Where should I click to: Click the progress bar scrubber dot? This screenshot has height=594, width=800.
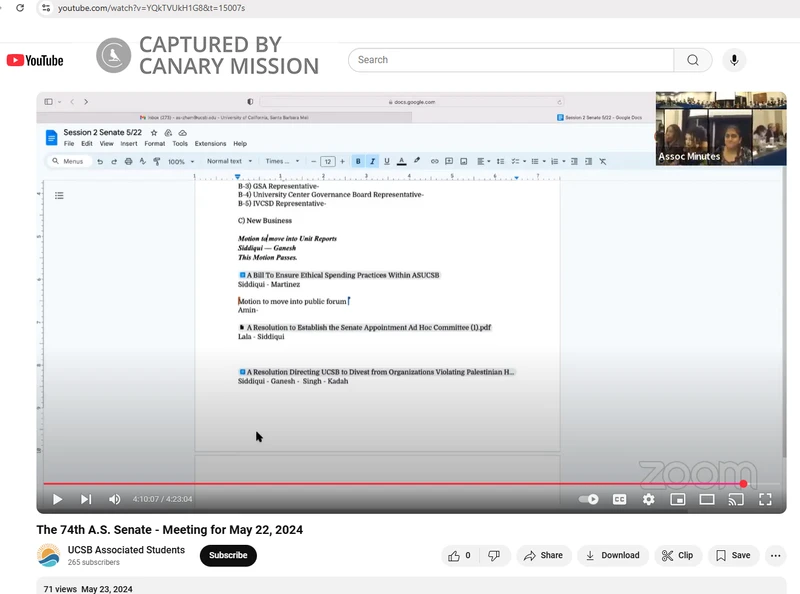point(743,483)
